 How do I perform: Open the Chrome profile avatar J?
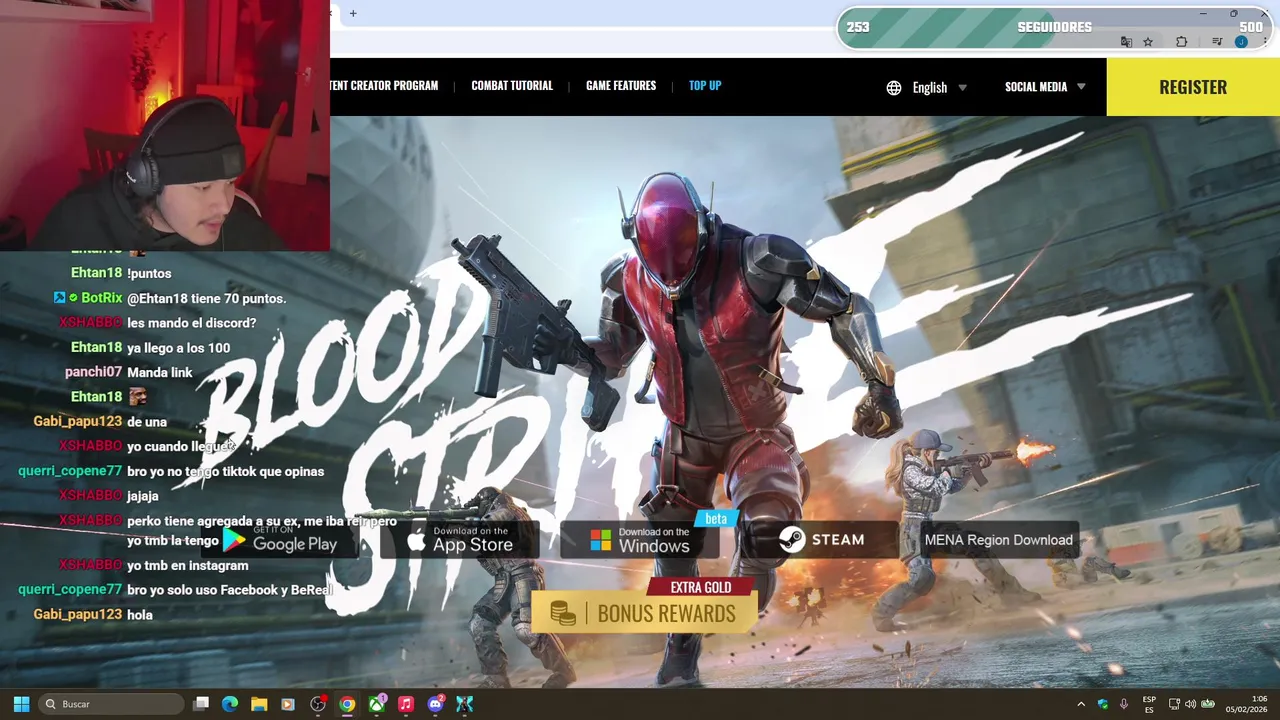coord(1241,42)
